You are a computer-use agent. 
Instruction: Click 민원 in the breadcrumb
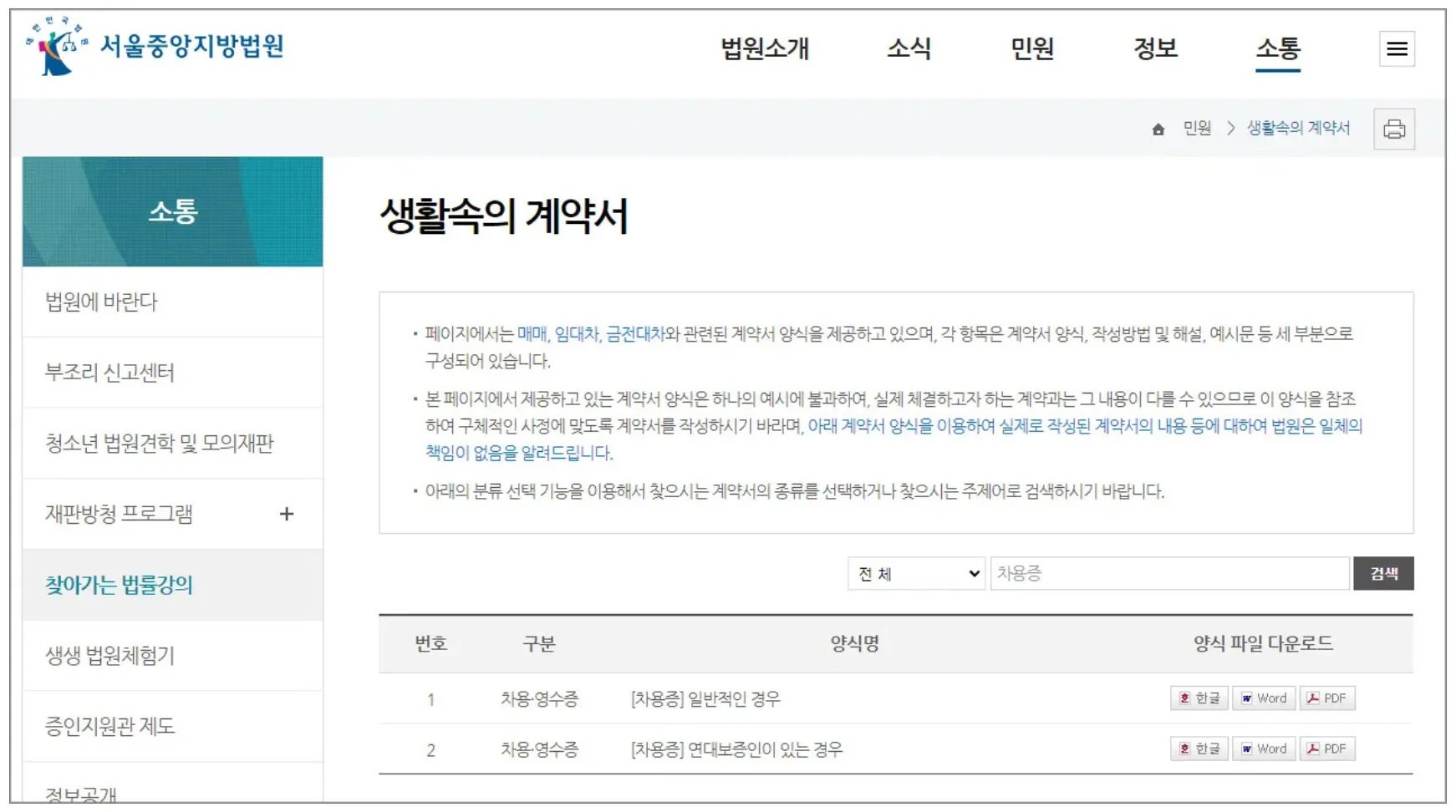(x=1198, y=128)
